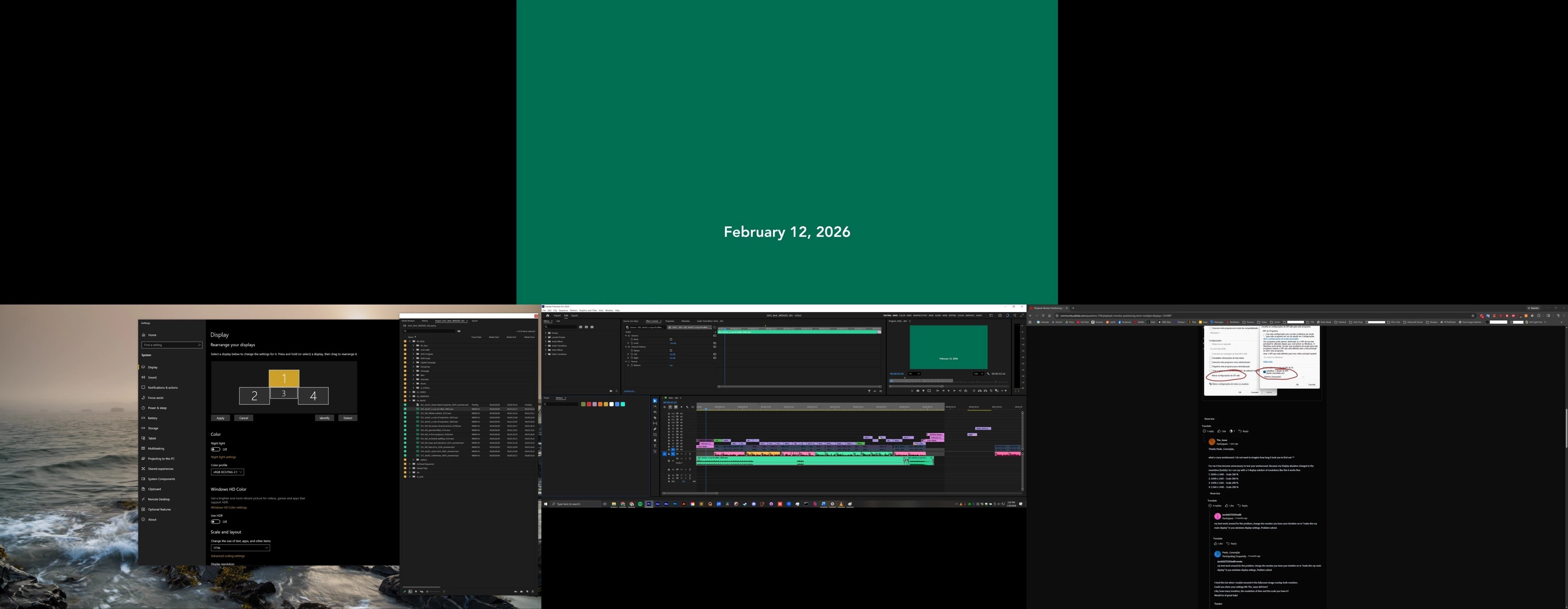Expand the Video Effects folder
The image size is (1568, 609).
point(546,350)
